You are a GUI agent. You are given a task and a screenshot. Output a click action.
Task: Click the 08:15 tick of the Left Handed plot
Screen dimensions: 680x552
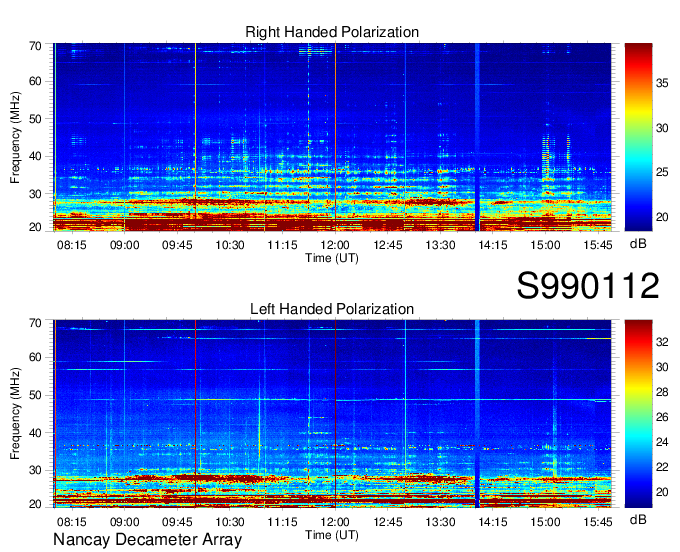[72, 522]
